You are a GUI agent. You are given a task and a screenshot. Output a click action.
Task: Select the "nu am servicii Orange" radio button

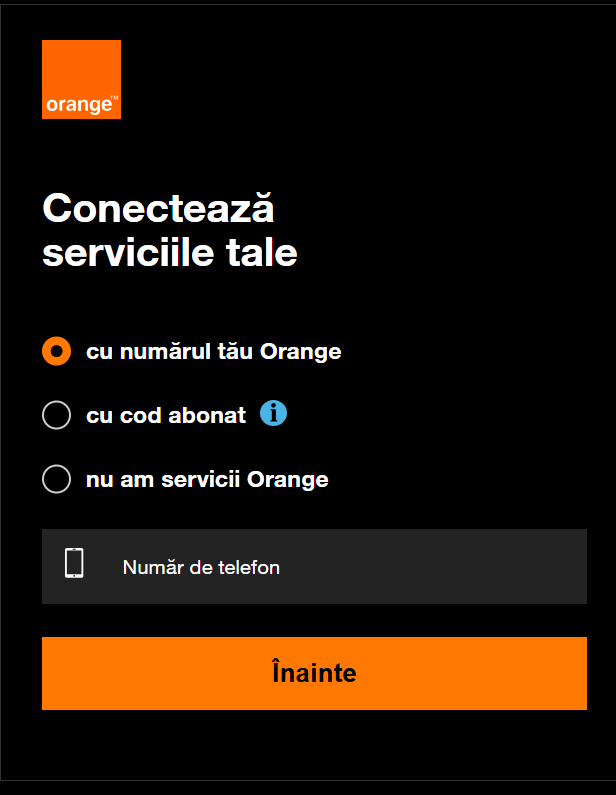tap(57, 479)
